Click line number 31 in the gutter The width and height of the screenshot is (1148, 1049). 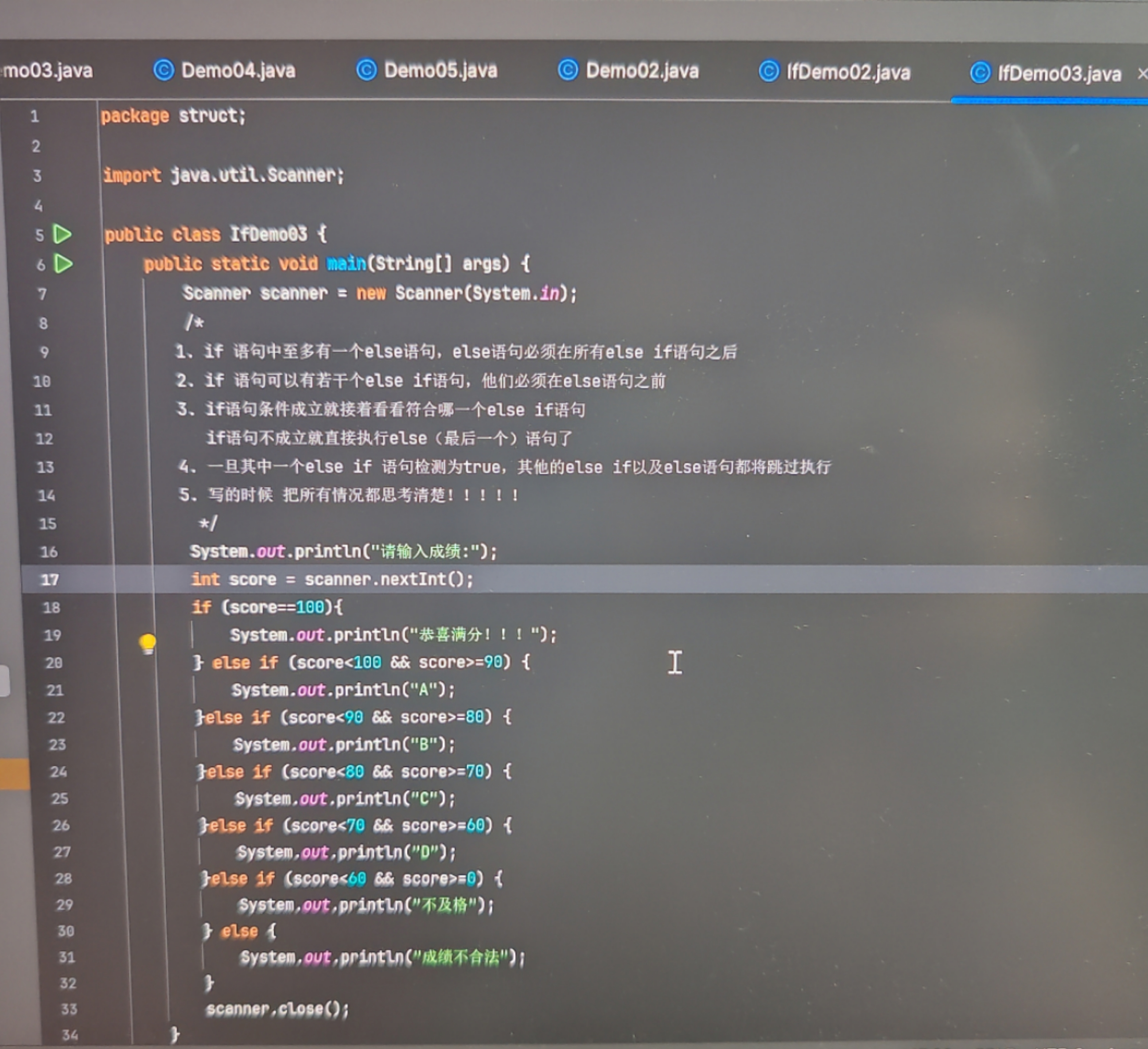pyautogui.click(x=66, y=957)
